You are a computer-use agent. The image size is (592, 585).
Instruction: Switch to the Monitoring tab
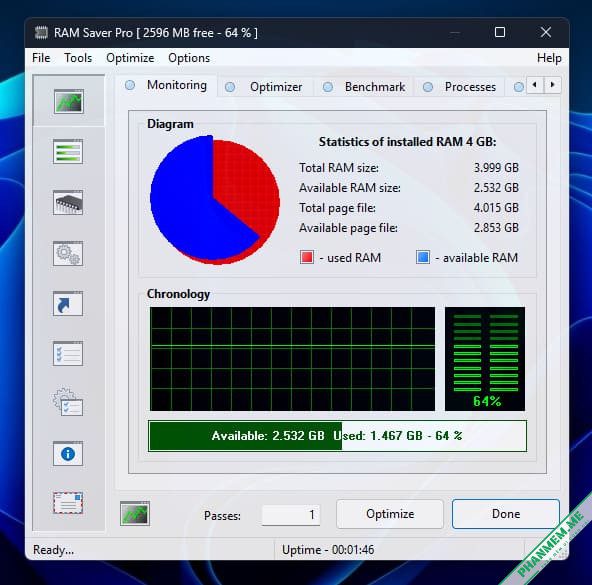166,85
